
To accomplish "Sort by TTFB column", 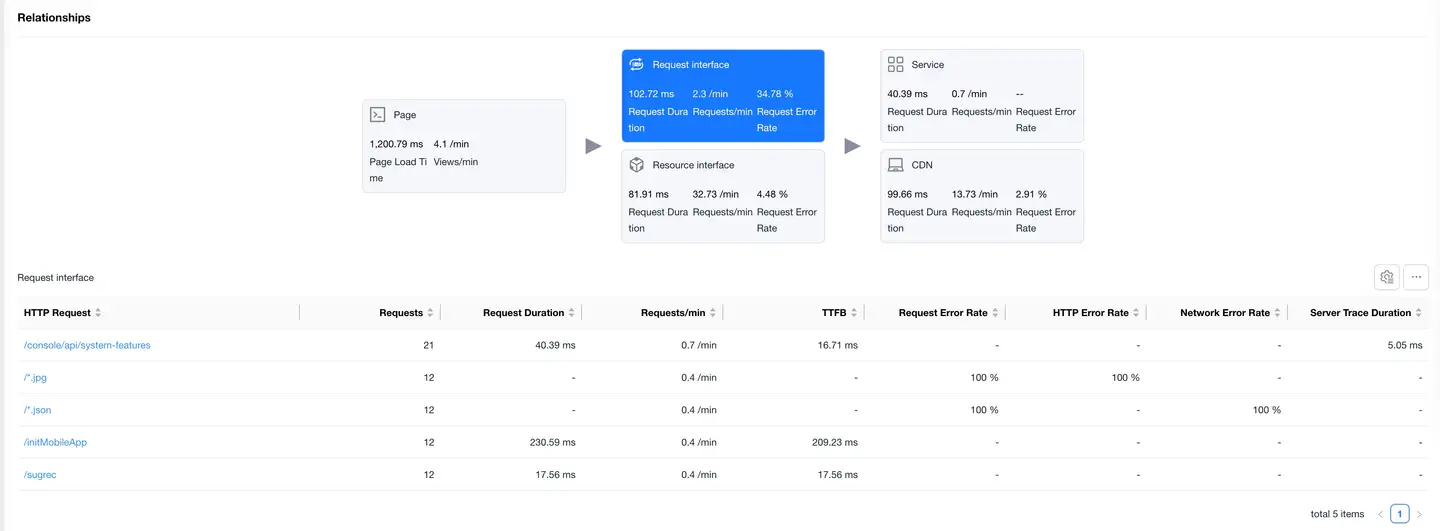I will (x=854, y=313).
